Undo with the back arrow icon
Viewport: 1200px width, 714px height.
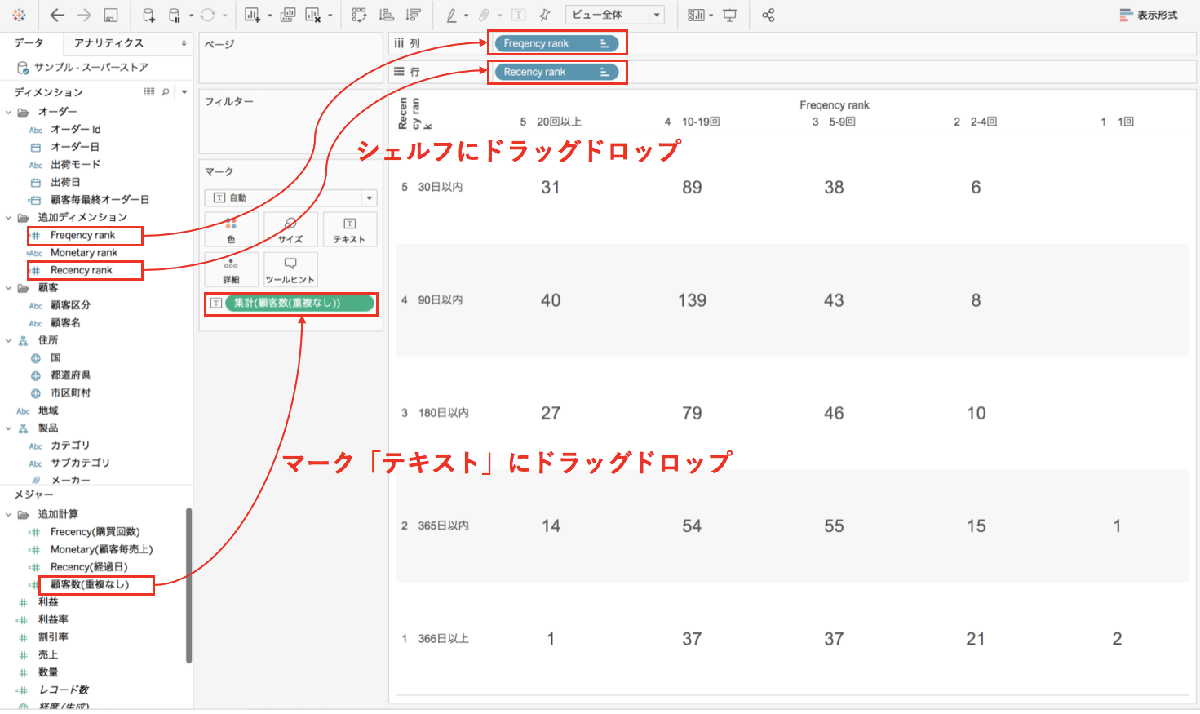tap(56, 15)
